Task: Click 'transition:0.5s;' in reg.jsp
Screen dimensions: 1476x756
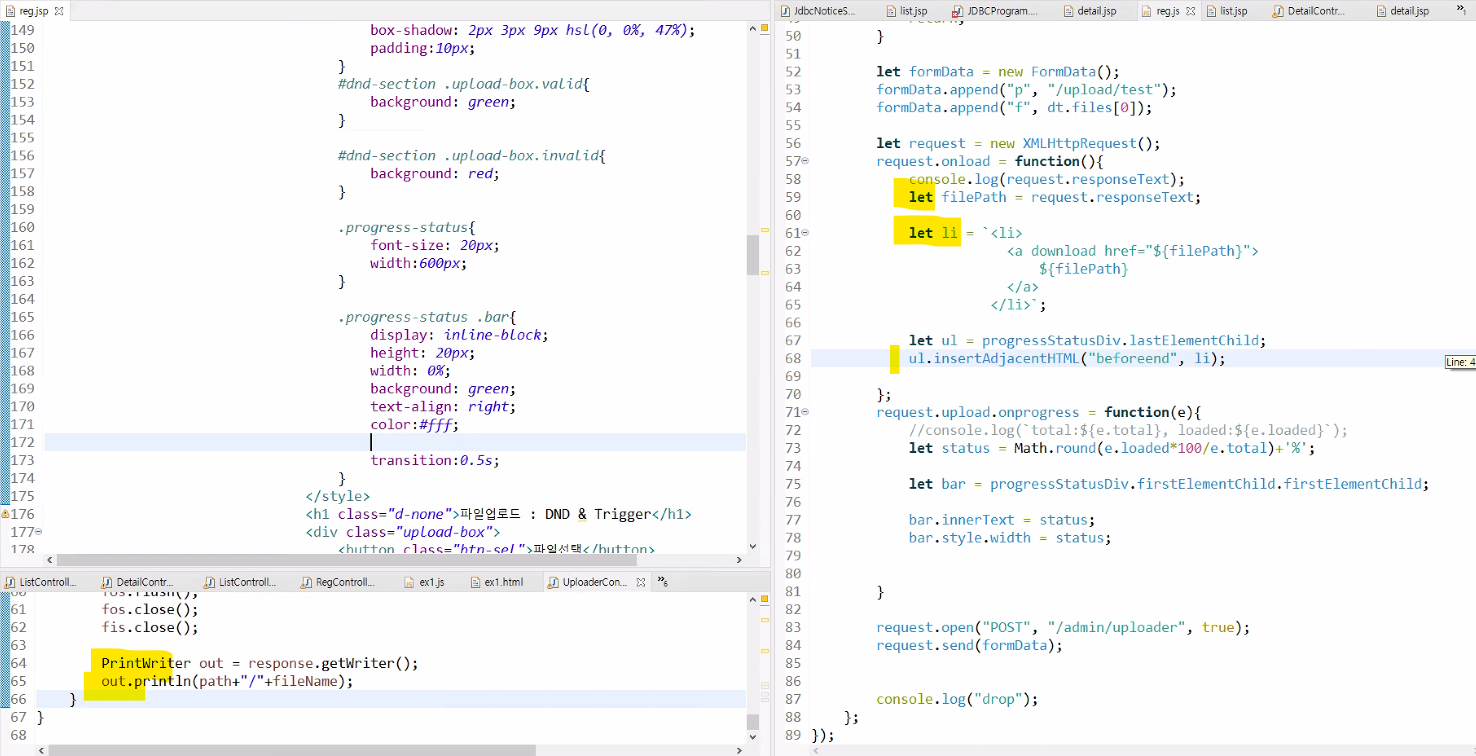Action: tap(434, 460)
